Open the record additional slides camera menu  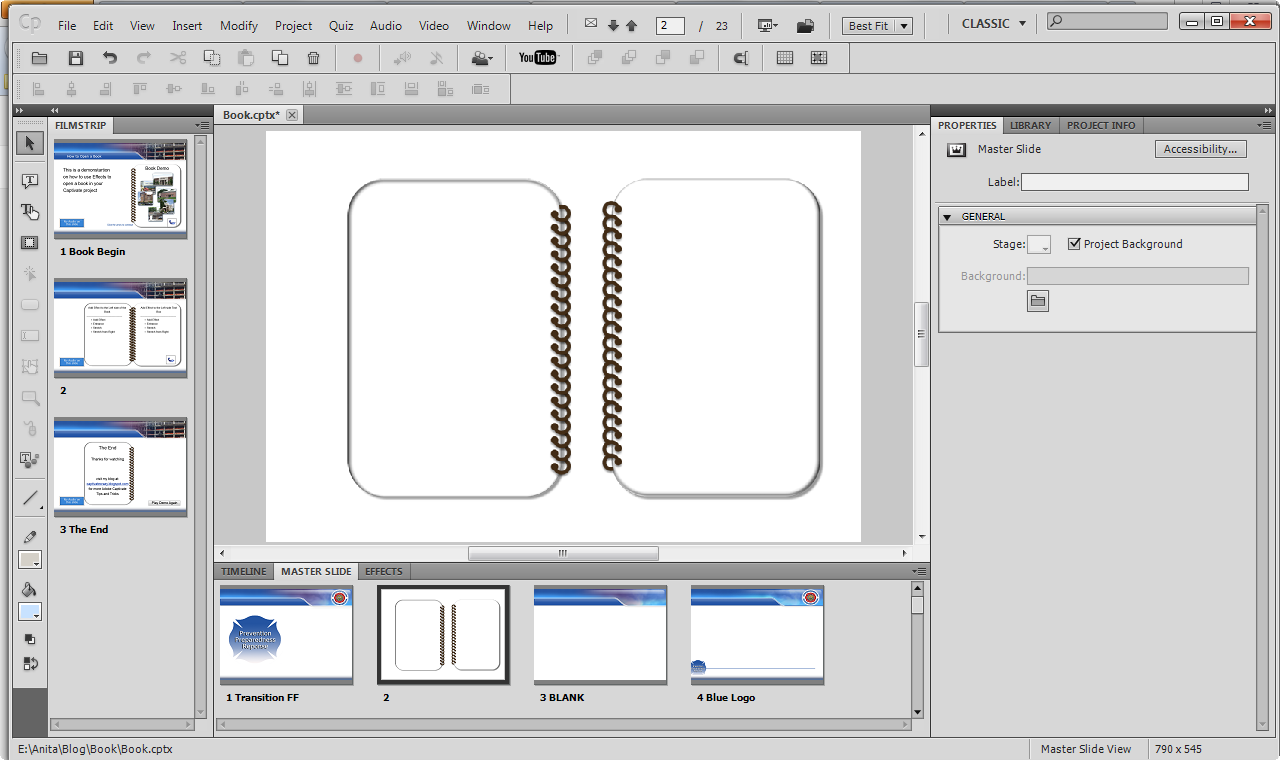pyautogui.click(x=482, y=58)
